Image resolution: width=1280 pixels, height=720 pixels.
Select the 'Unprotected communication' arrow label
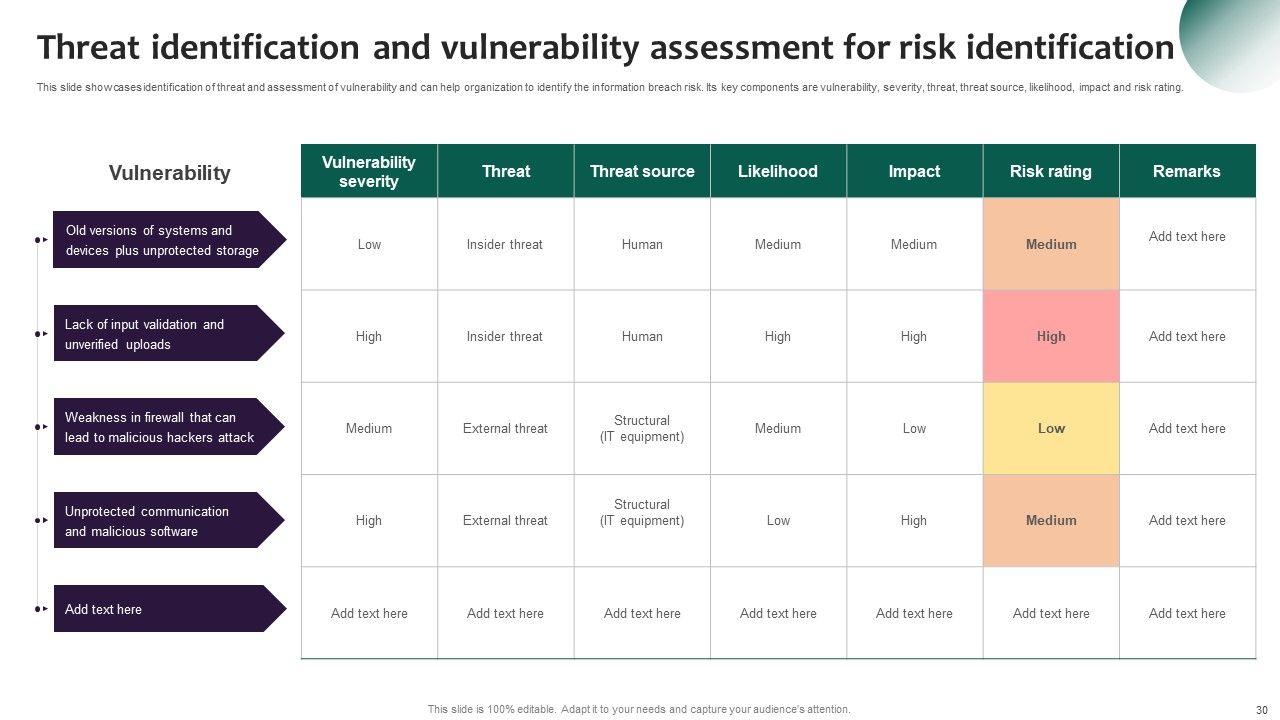click(x=160, y=521)
